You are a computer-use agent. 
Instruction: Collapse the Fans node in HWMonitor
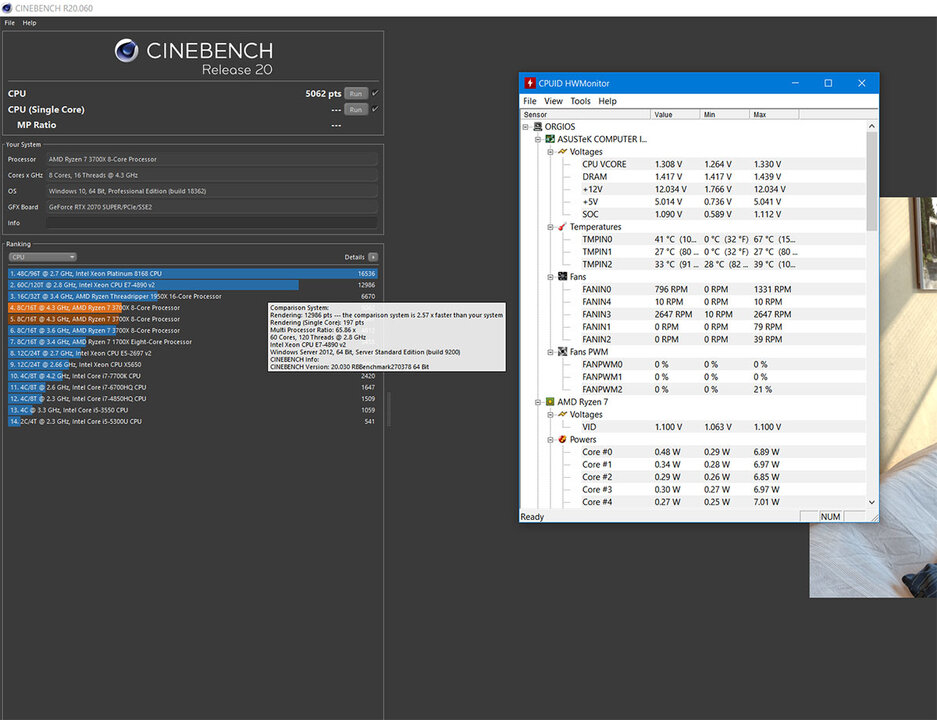pos(550,277)
